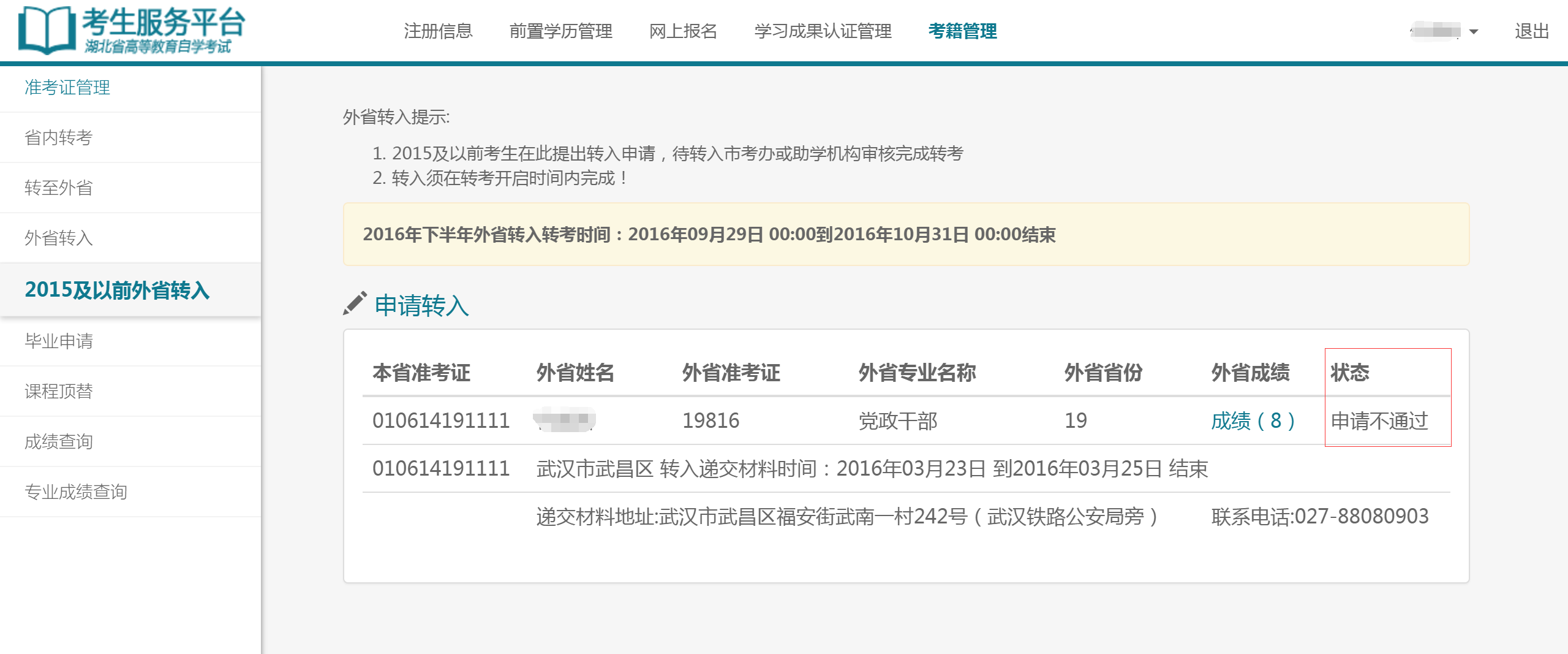
Task: Switch to the 考籍管理 tab
Action: pyautogui.click(x=962, y=31)
